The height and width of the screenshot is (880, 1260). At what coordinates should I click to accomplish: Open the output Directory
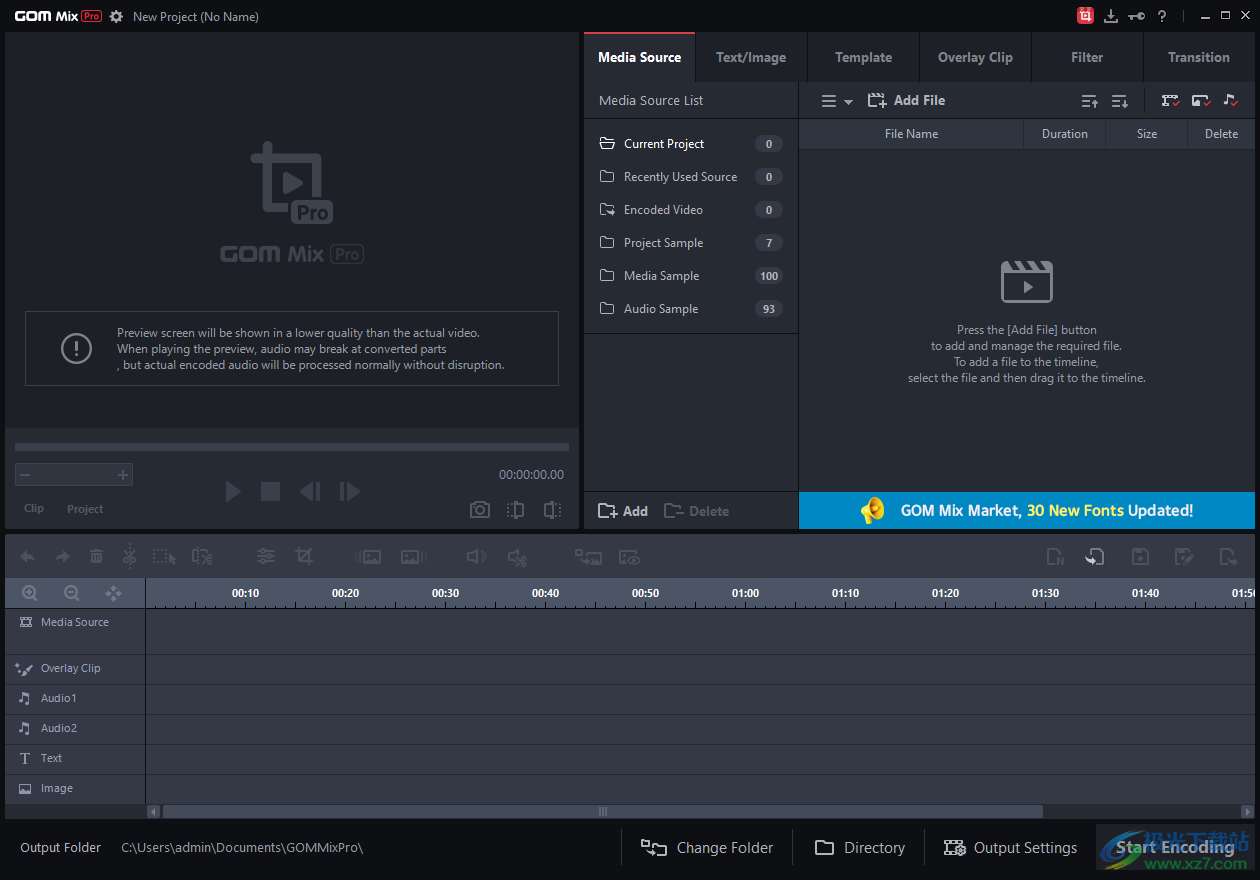coord(860,848)
